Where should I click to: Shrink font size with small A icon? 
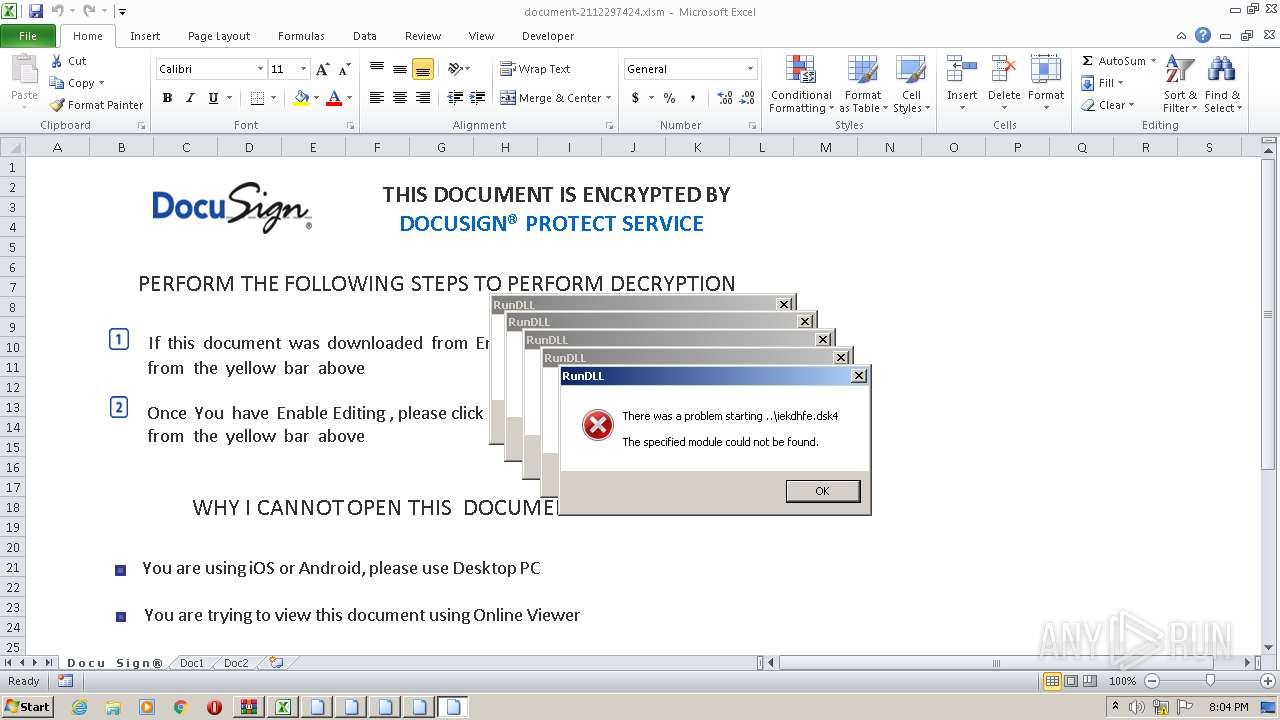pyautogui.click(x=344, y=69)
